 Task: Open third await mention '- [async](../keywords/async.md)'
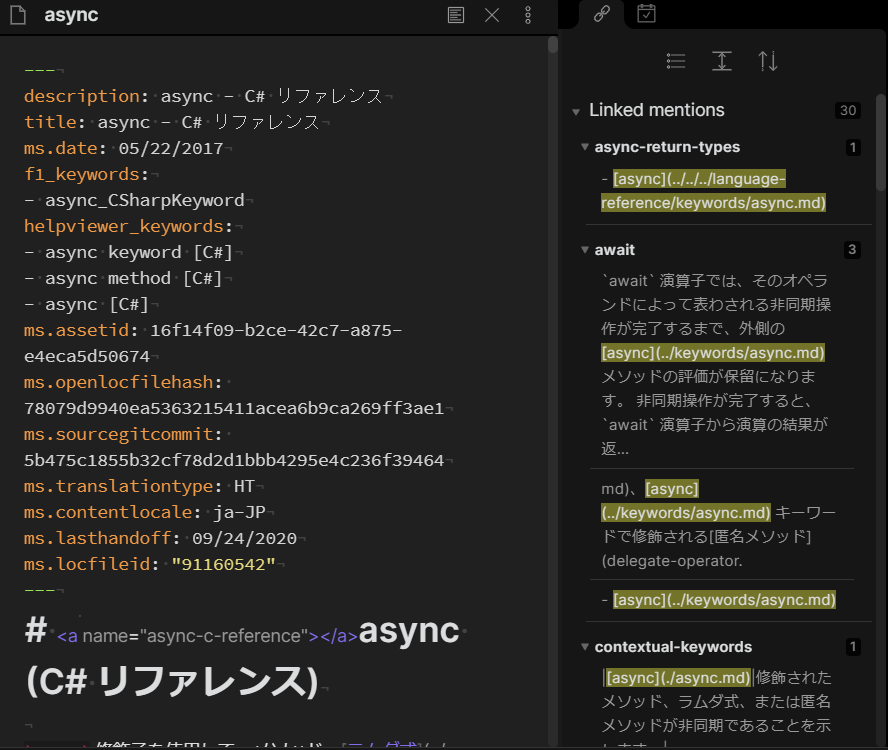click(x=719, y=600)
